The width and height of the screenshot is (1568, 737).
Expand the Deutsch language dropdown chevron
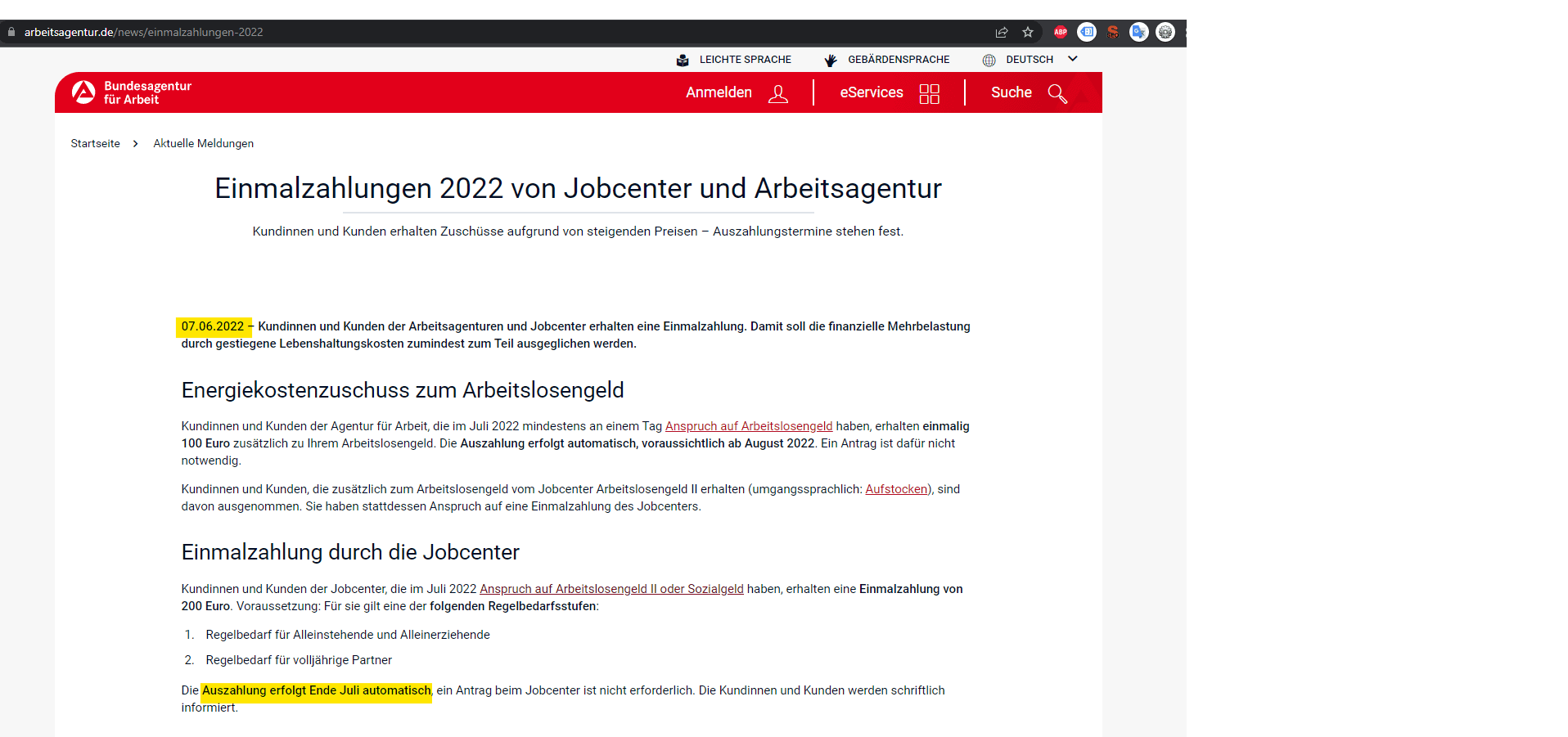coord(1073,59)
